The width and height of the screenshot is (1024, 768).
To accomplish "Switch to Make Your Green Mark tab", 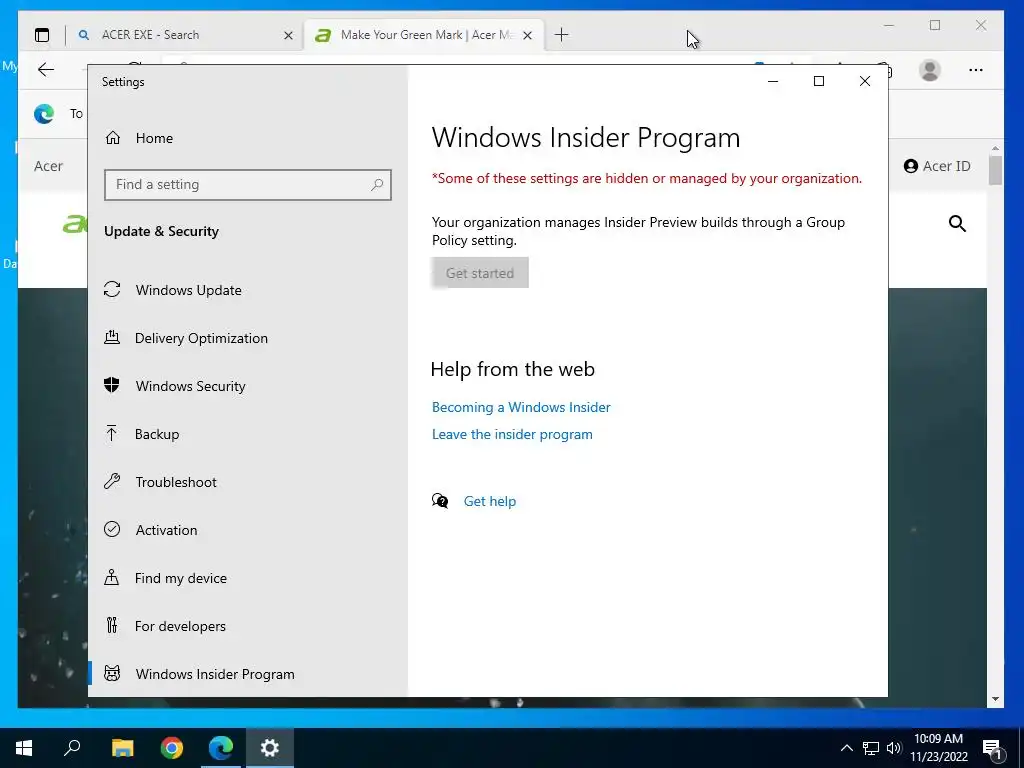I will tap(421, 35).
